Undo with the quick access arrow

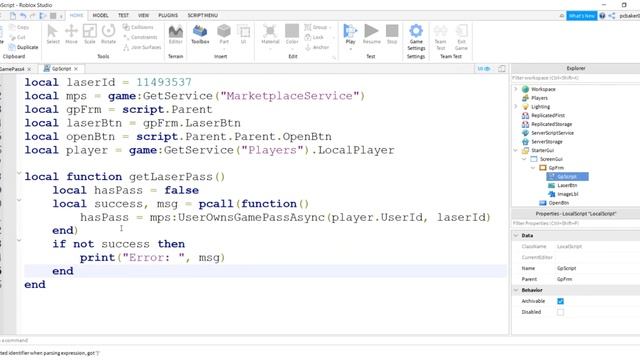click(23, 16)
